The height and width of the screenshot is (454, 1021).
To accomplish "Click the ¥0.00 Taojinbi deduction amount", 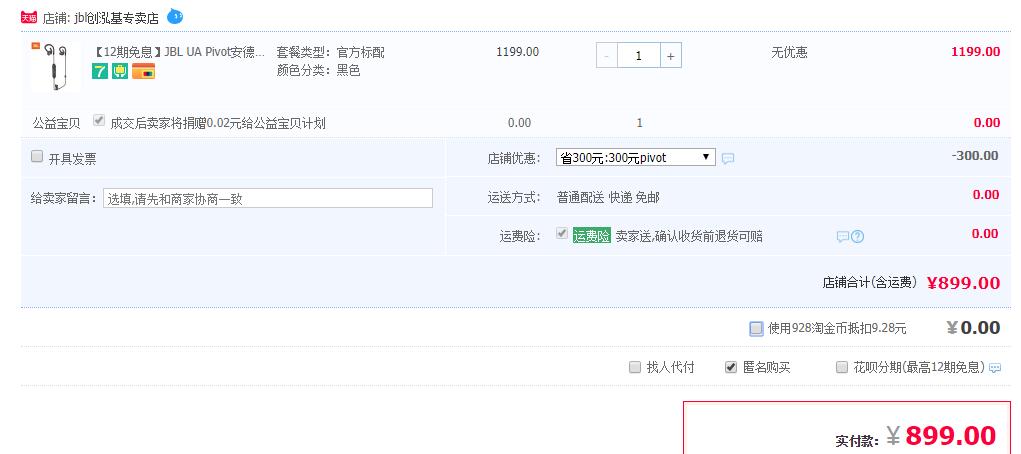I will click(973, 328).
